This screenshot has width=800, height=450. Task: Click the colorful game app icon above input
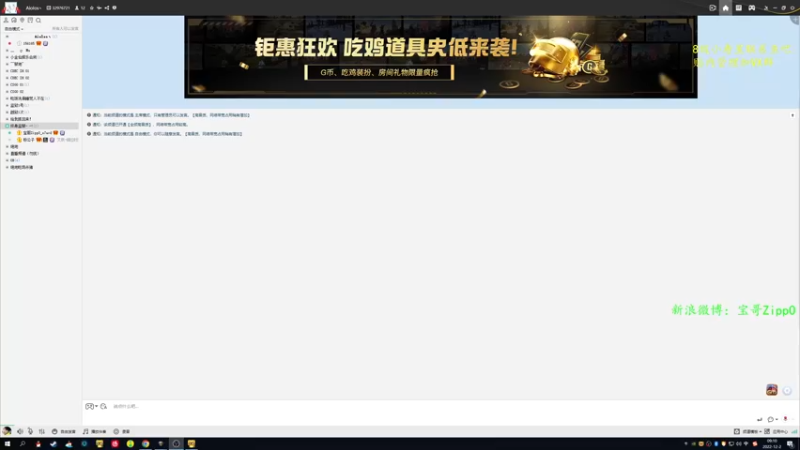pyautogui.click(x=771, y=390)
